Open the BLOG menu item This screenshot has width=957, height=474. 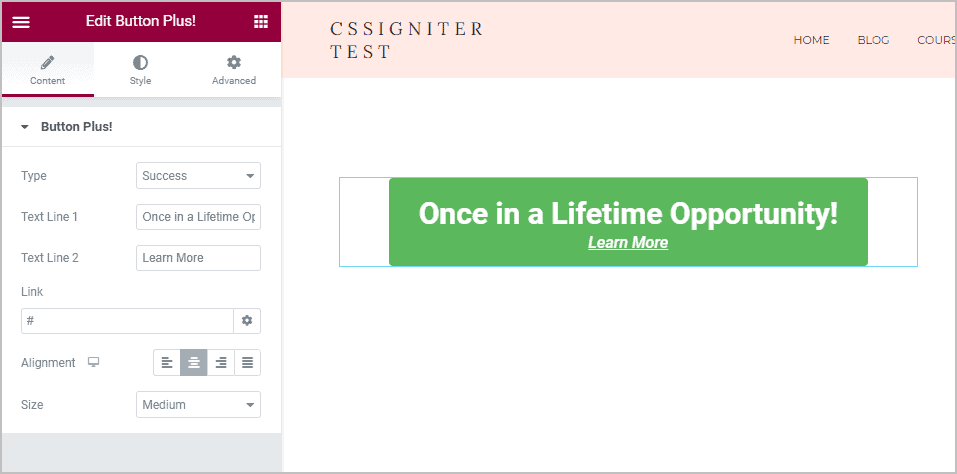[x=873, y=41]
